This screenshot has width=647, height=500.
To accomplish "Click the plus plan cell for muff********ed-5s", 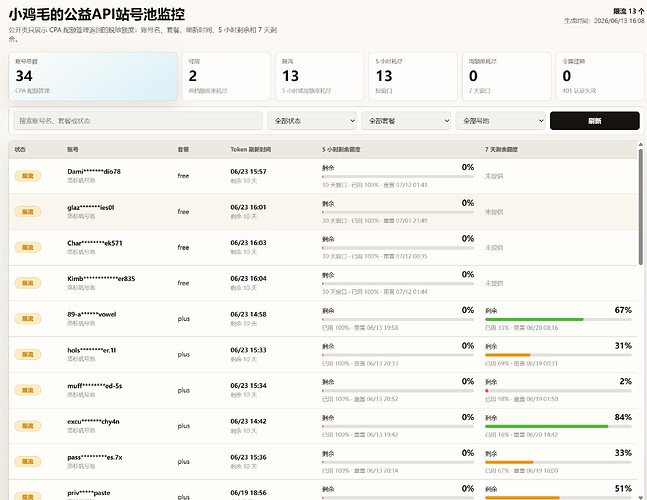I will [184, 390].
